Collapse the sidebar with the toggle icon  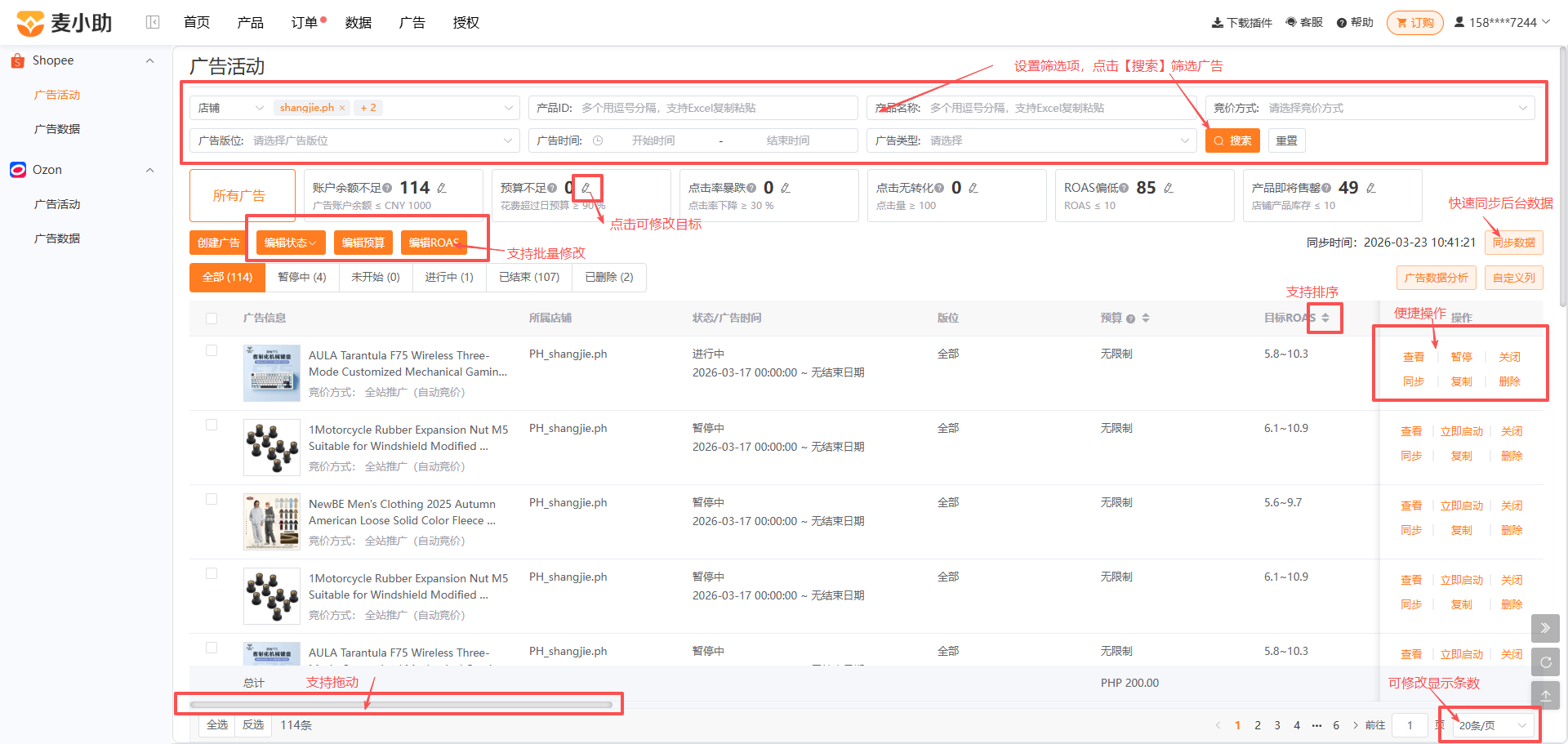click(153, 22)
